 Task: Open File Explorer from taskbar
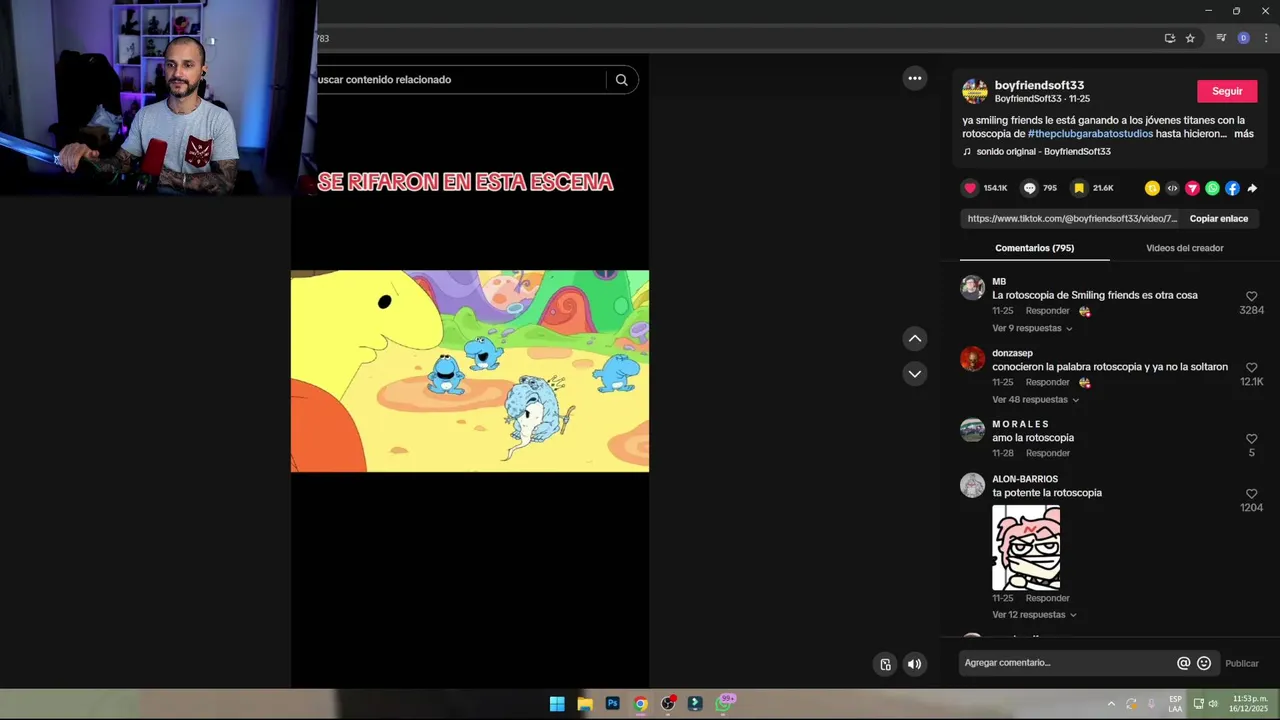pyautogui.click(x=585, y=704)
